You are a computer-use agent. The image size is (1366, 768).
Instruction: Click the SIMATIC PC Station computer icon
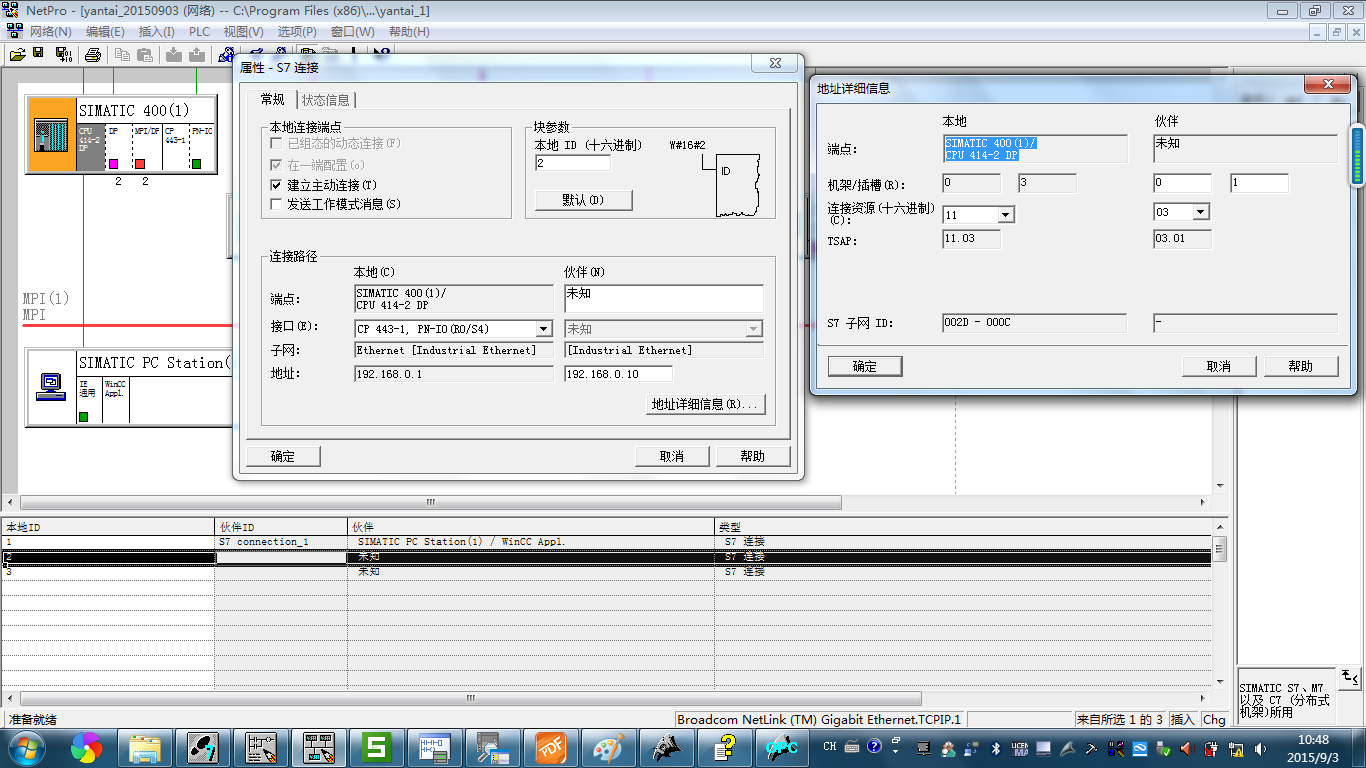(50, 386)
